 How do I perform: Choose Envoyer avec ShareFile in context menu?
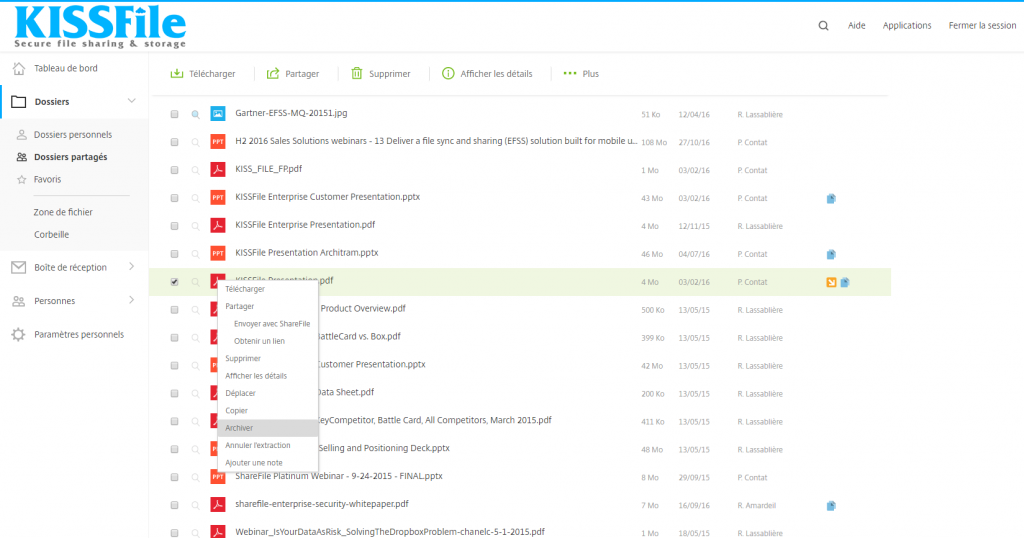point(272,324)
